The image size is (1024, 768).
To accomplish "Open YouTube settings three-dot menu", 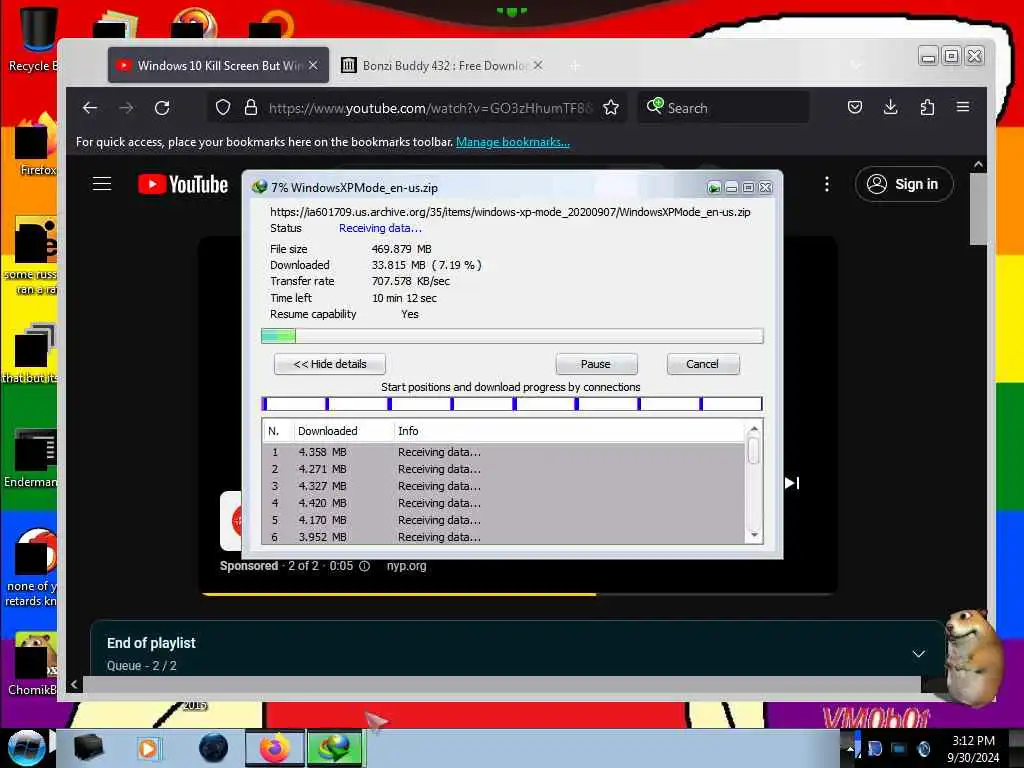I will point(827,184).
